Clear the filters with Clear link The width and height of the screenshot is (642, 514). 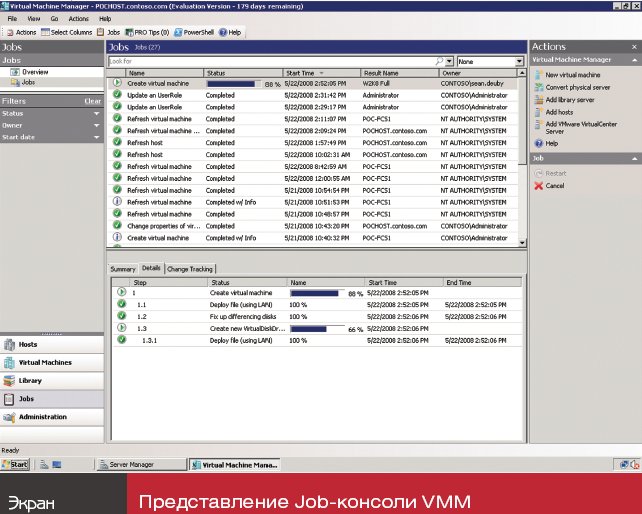92,101
